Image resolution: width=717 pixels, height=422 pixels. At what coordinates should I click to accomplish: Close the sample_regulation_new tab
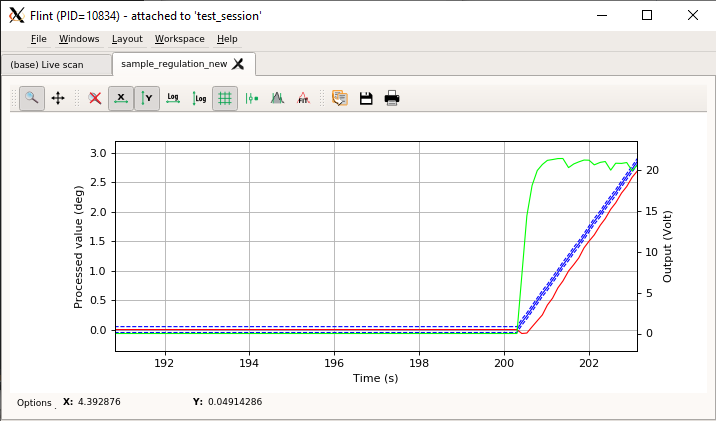(238, 64)
